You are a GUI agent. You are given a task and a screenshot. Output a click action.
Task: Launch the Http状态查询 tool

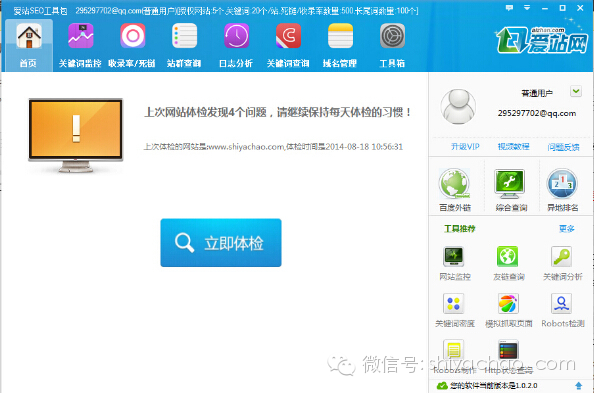(508, 356)
